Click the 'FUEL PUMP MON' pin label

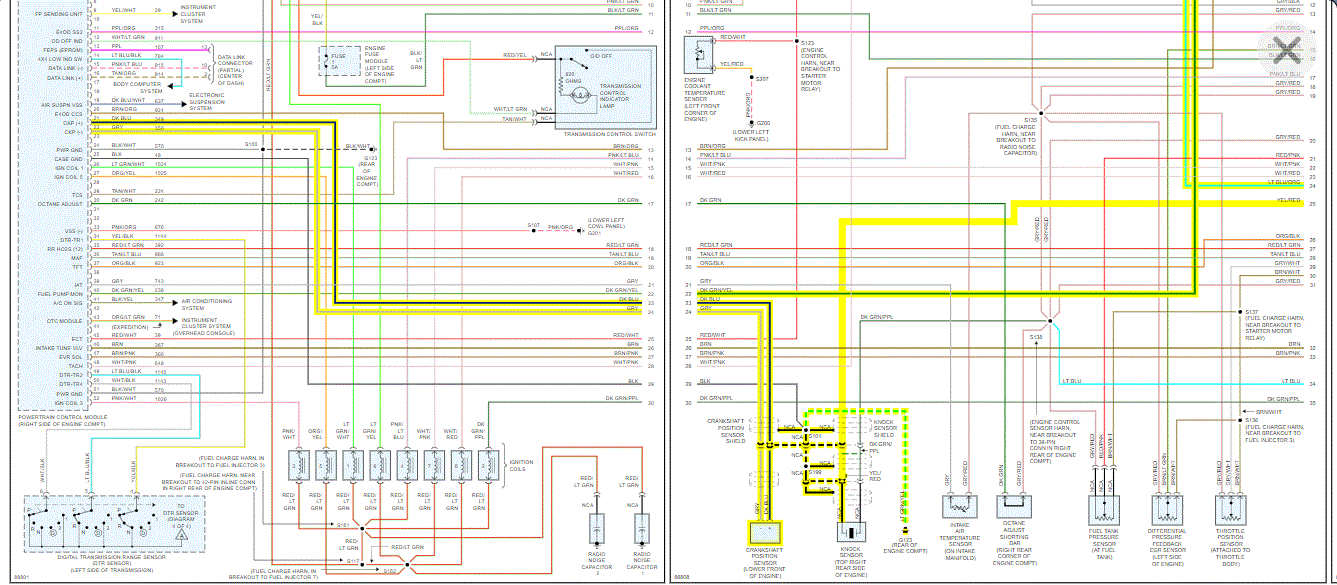click(x=61, y=294)
